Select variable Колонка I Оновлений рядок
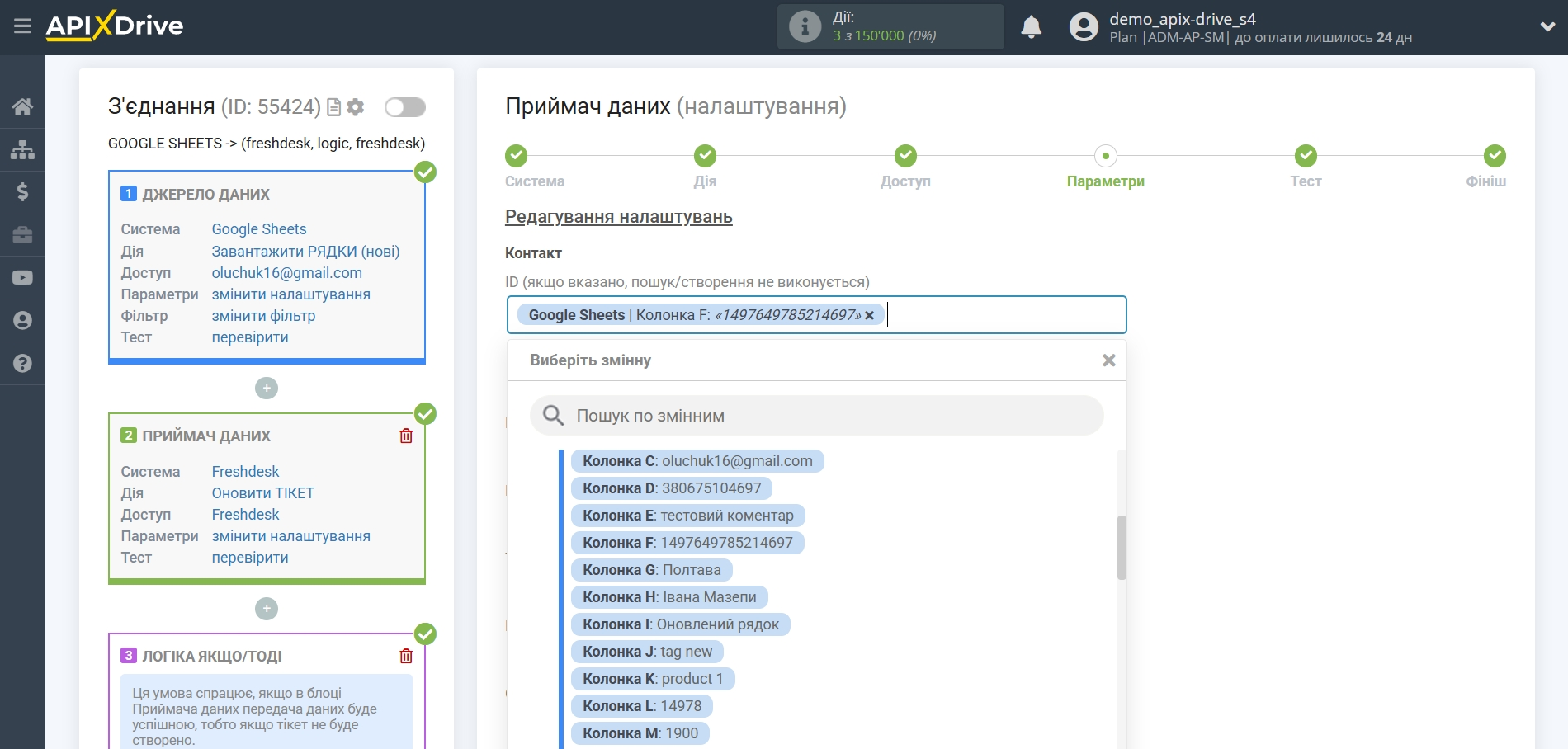1568x749 pixels. point(681,624)
